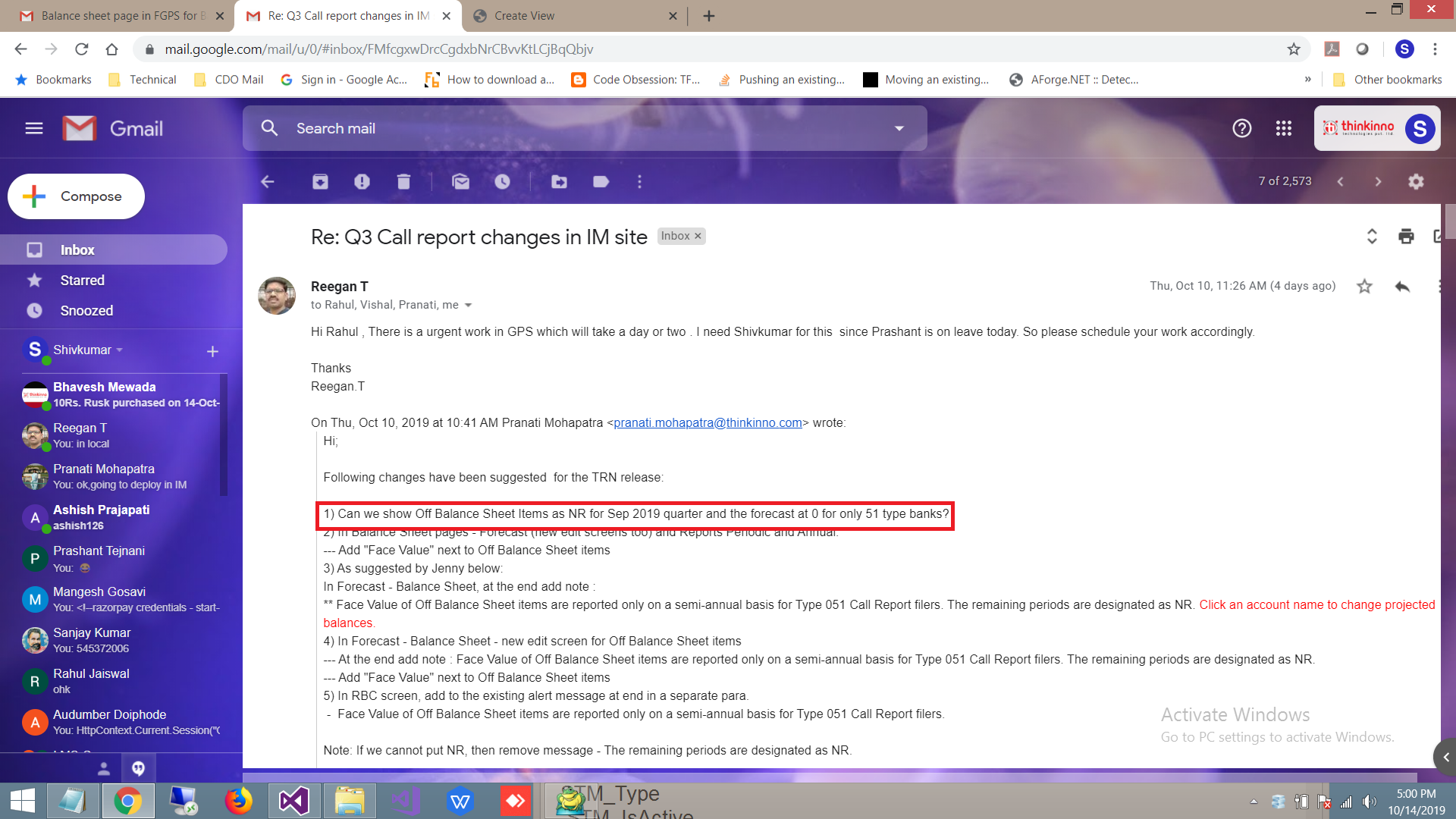Bookmark this page with star icon

coord(1294,49)
